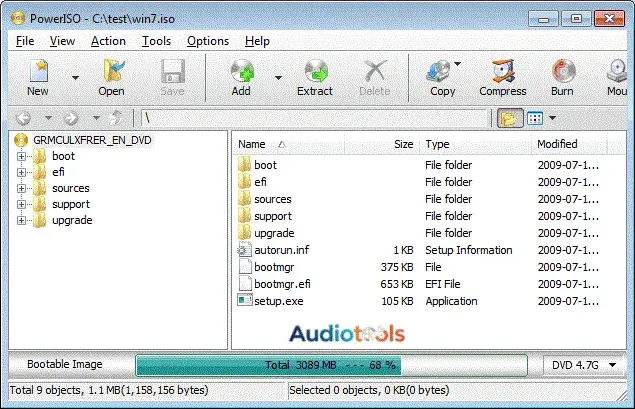Click the Compress toolbar icon
635x409 pixels.
pyautogui.click(x=503, y=71)
